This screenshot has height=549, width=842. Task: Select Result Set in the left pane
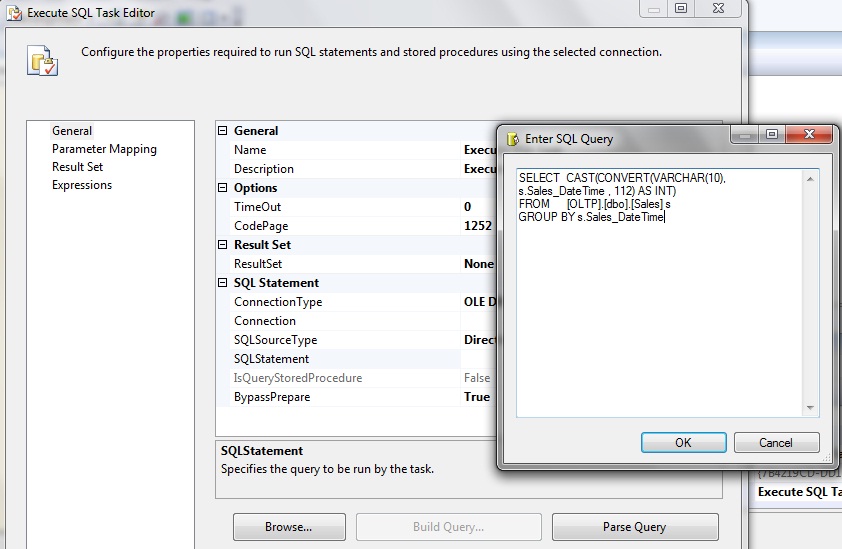(77, 167)
